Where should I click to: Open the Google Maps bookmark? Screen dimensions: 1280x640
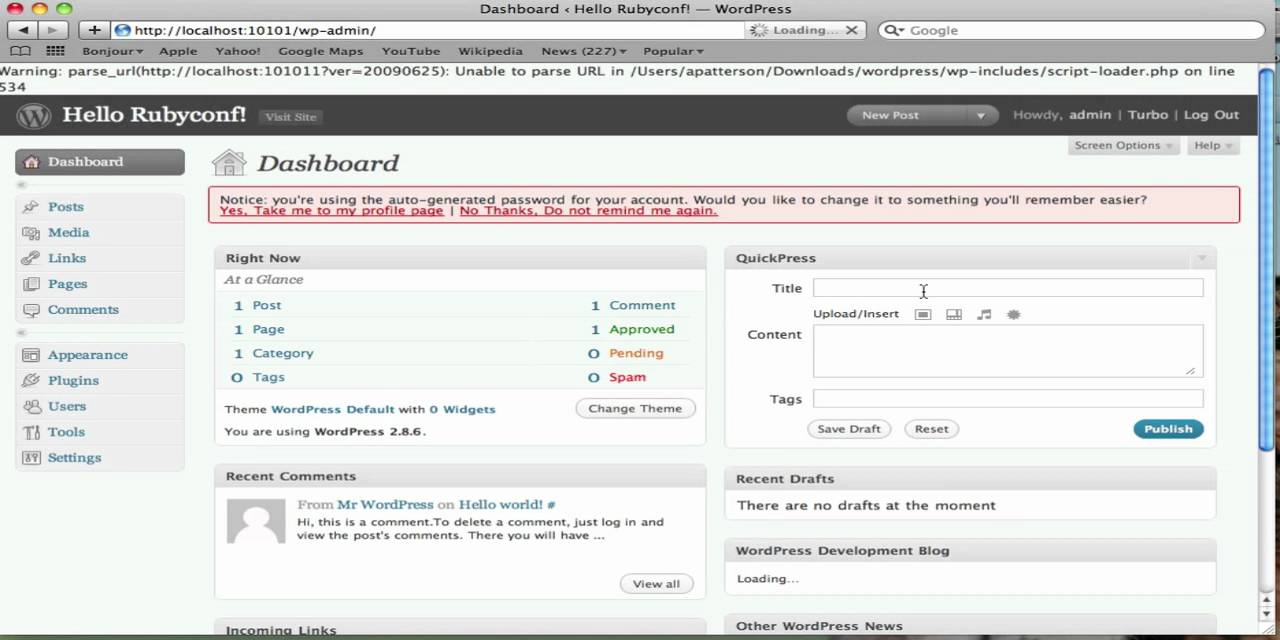pyautogui.click(x=320, y=51)
